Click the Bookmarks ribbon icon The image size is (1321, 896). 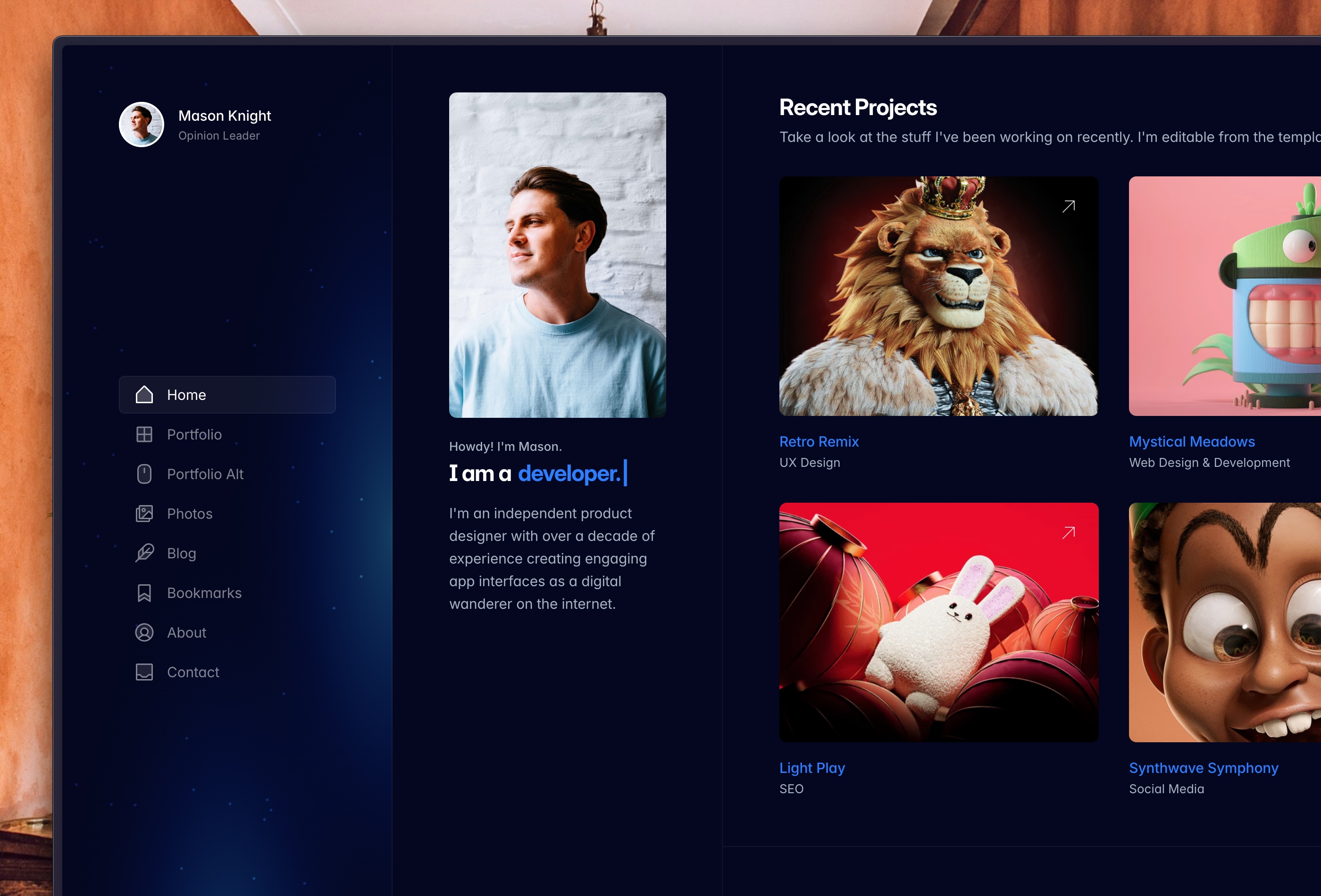[144, 592]
